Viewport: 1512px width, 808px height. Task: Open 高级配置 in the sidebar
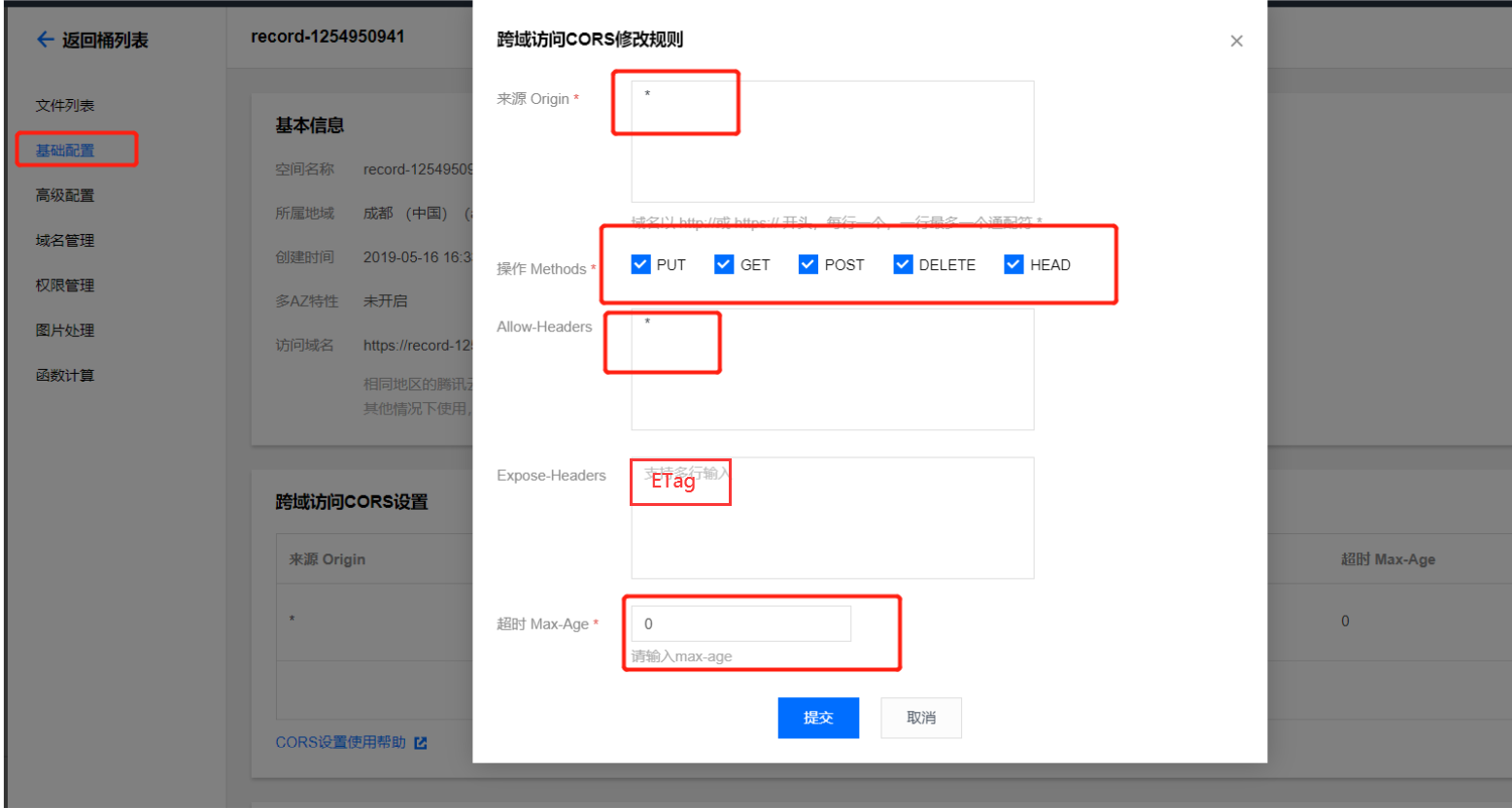[x=65, y=195]
